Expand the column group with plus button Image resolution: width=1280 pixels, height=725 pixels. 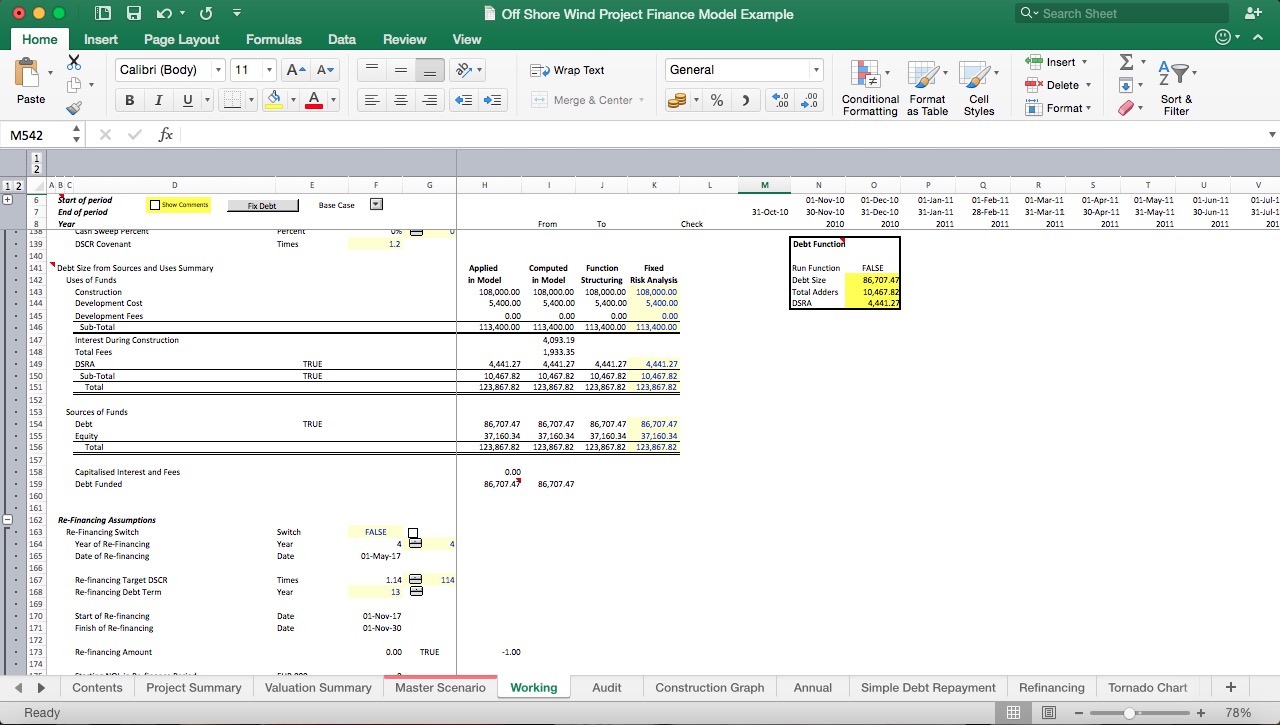coord(8,200)
